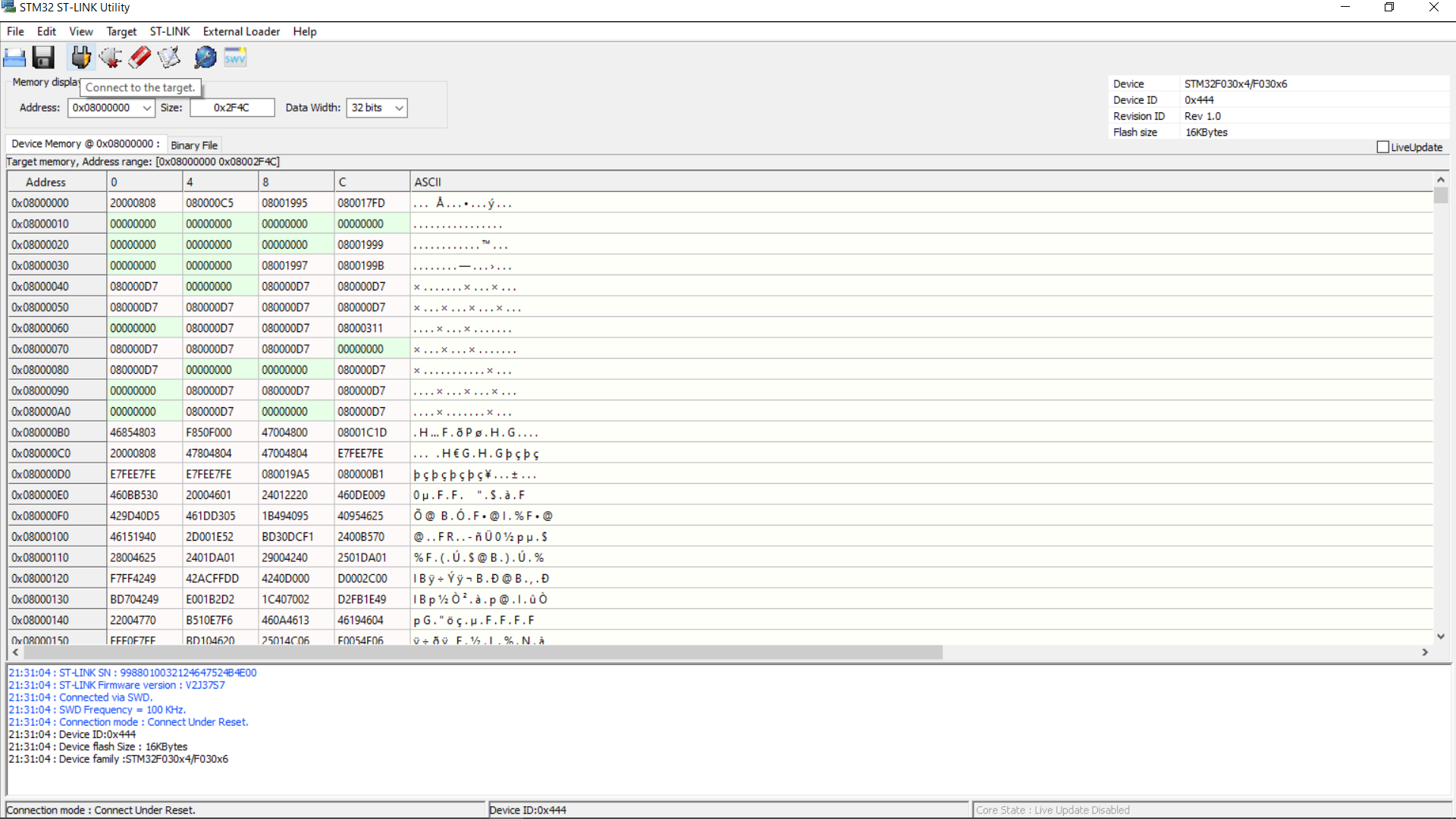This screenshot has height=819, width=1456.
Task: Open the firmware update globe-wrench icon
Action: click(205, 58)
